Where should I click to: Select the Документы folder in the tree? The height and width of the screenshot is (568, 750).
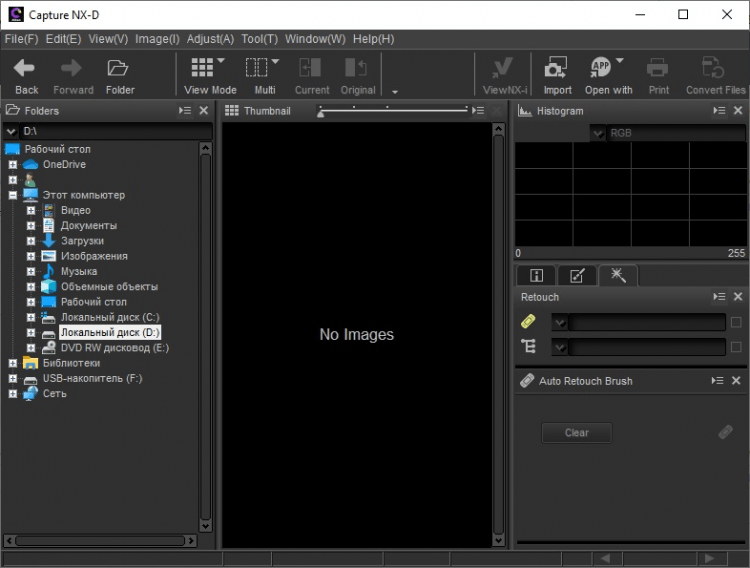click(x=88, y=226)
